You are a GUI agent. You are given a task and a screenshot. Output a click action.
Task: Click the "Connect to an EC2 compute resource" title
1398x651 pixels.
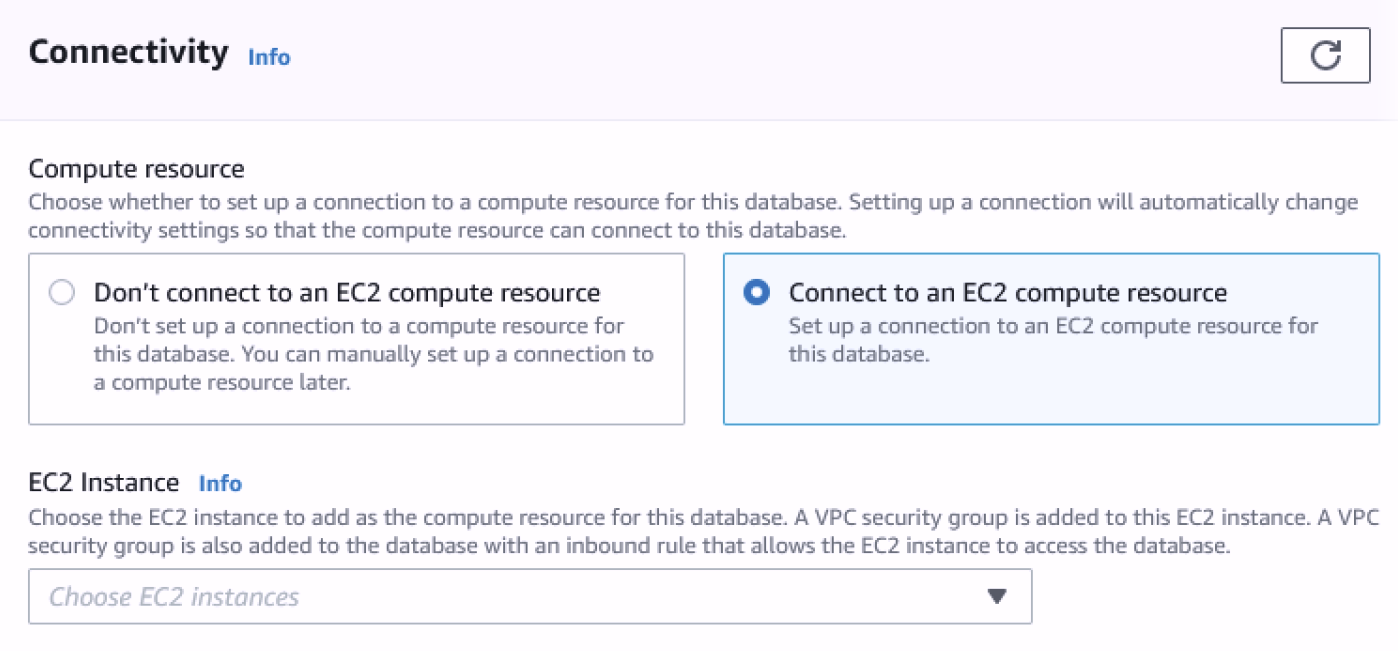click(x=1007, y=293)
